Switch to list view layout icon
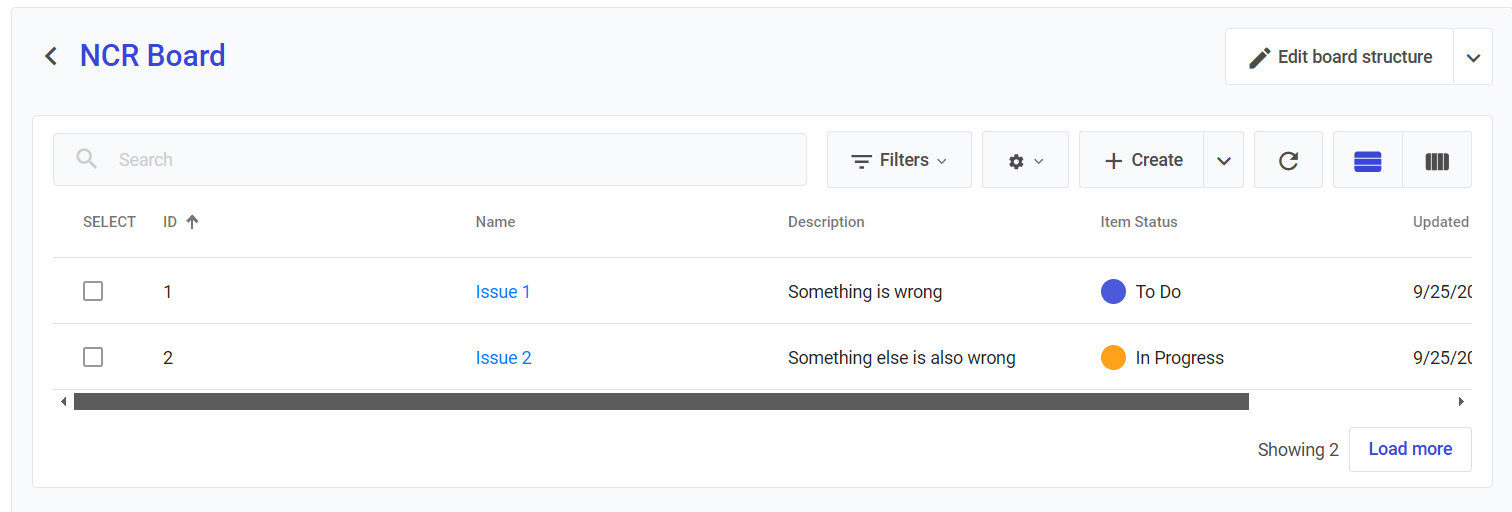 [x=1367, y=160]
